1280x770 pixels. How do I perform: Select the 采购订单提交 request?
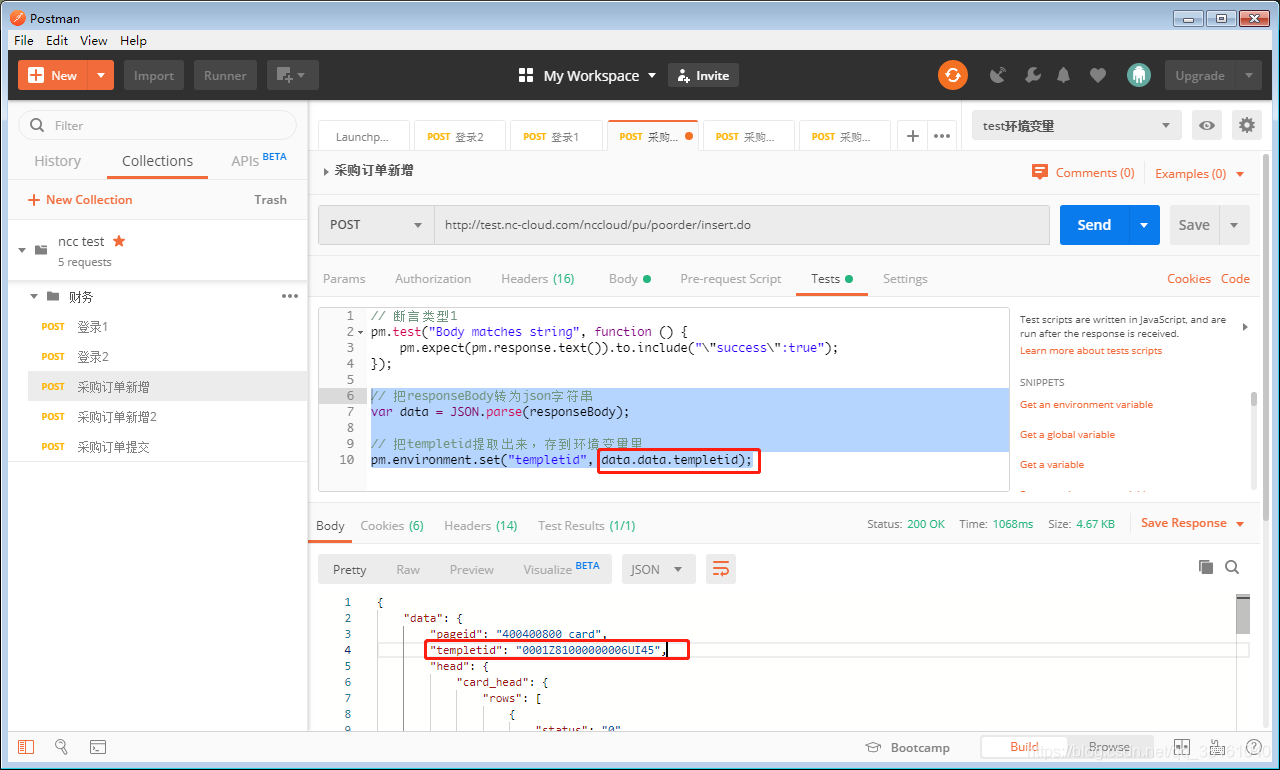coord(168,447)
